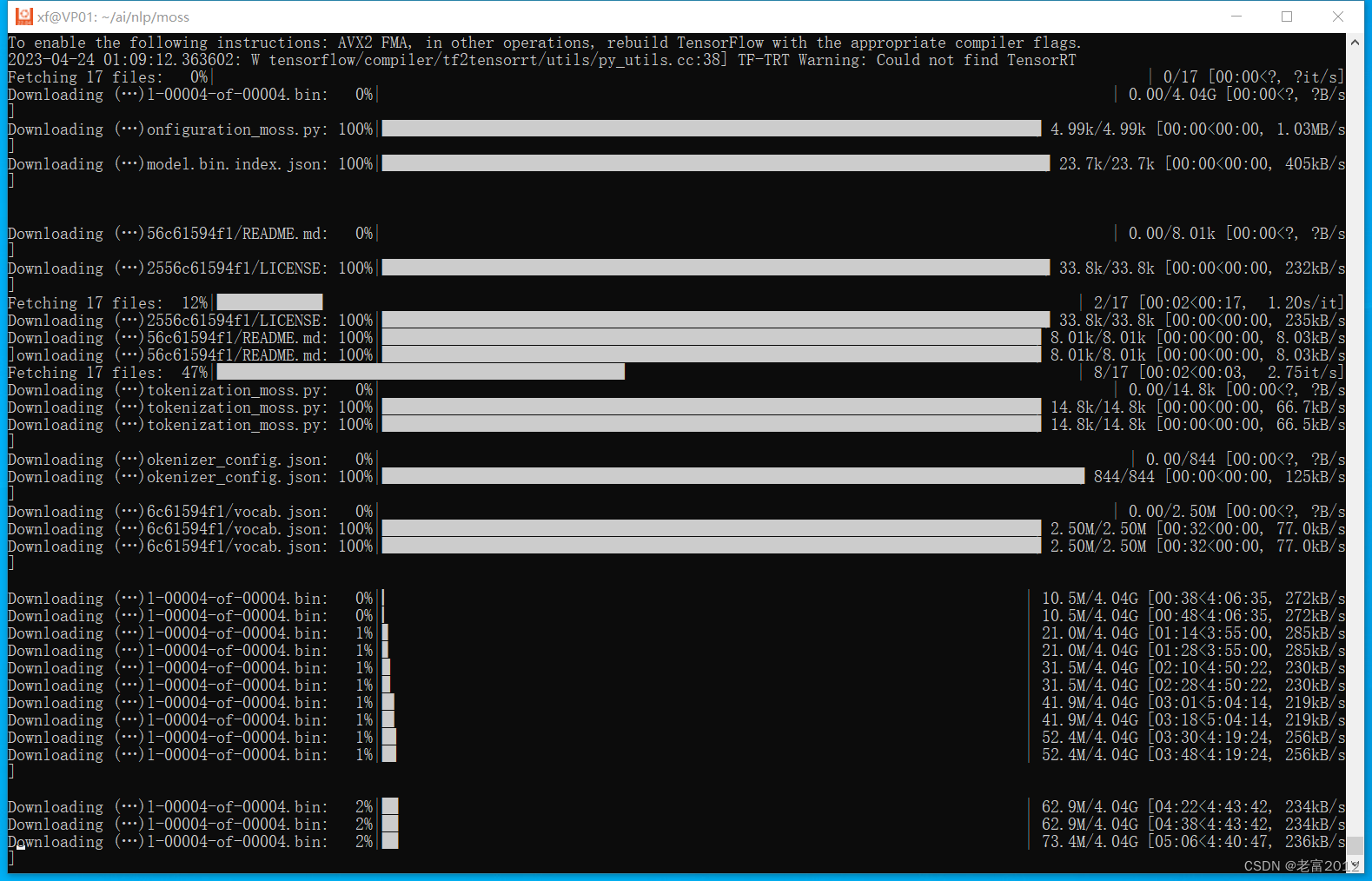Click the '0/17' initial fetch counter
Image resolution: width=1372 pixels, height=881 pixels.
[1181, 77]
